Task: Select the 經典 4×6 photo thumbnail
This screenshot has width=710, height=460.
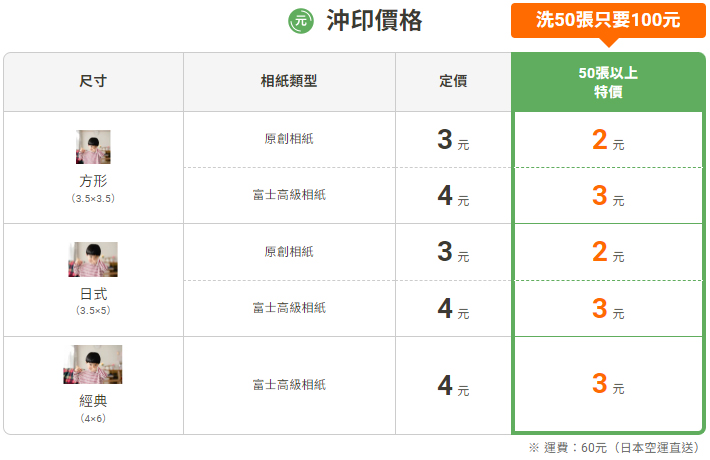Action: 93,364
